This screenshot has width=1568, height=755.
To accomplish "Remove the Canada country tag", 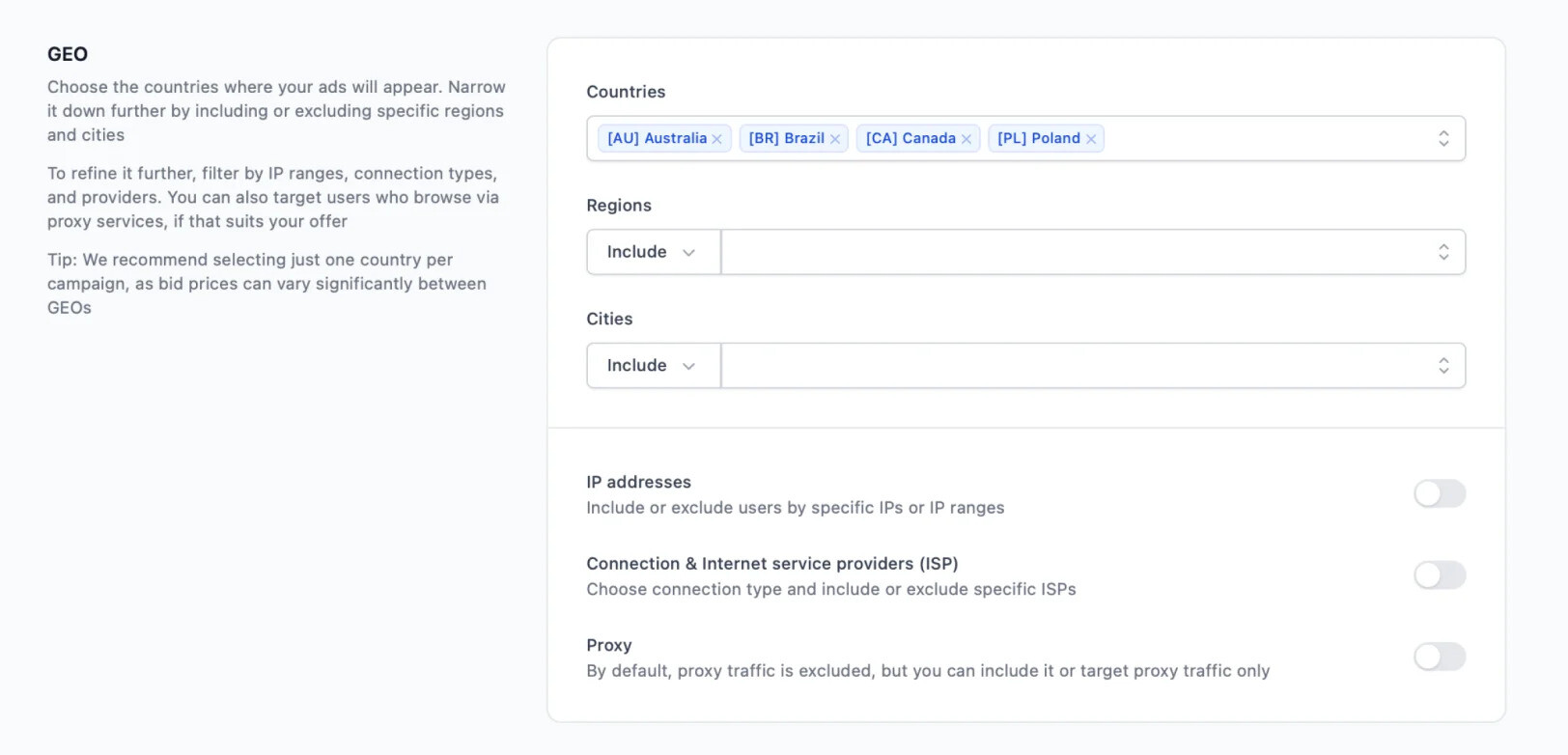I will pyautogui.click(x=966, y=139).
